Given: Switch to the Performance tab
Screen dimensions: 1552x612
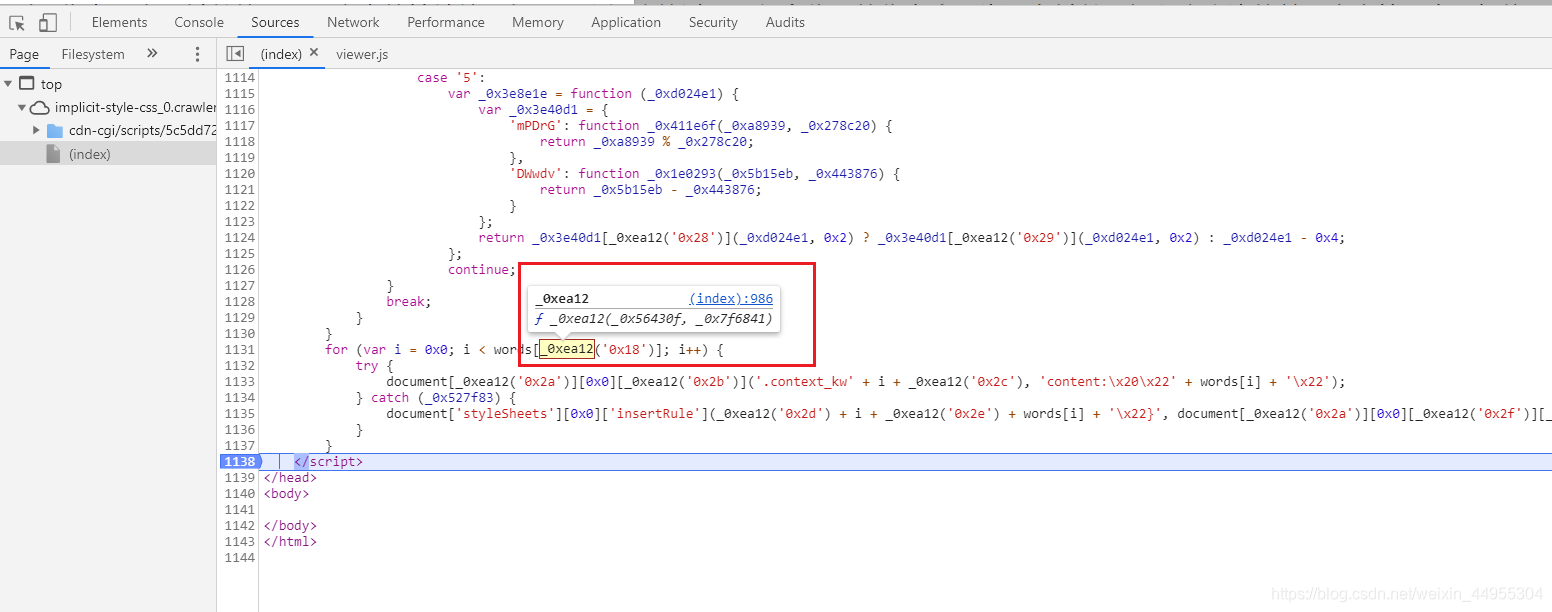Looking at the screenshot, I should pos(446,22).
